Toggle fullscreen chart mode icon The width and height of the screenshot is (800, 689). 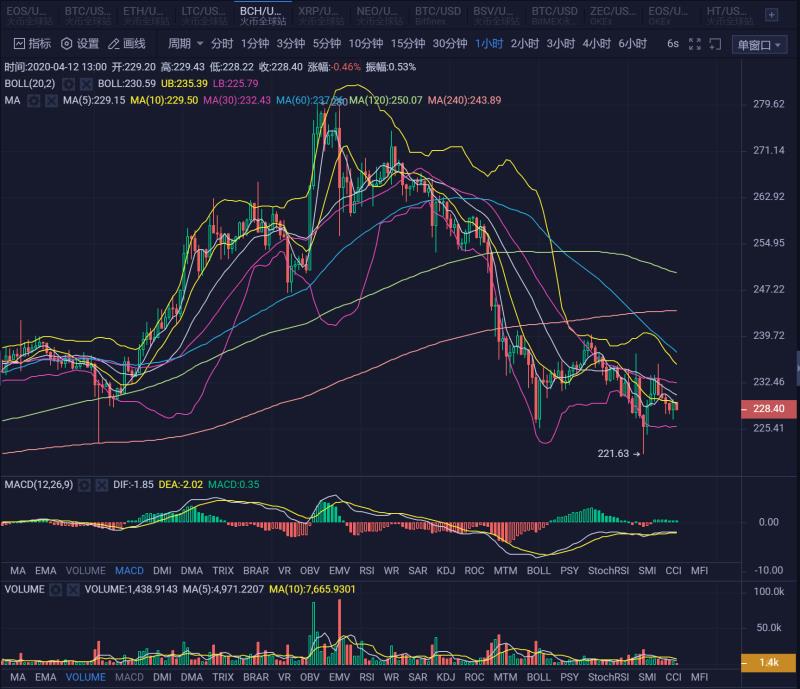694,44
